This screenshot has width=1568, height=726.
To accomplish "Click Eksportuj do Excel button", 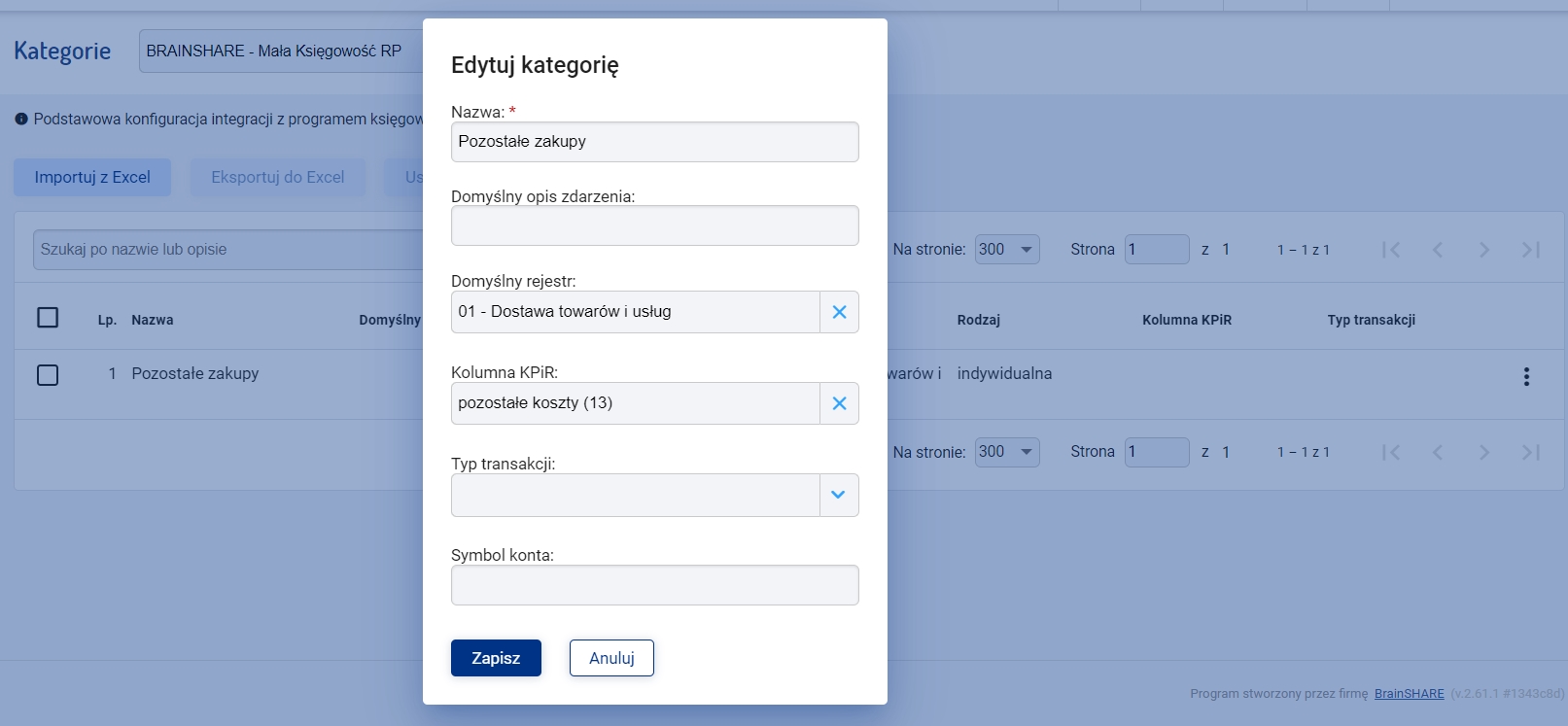I will click(x=278, y=177).
